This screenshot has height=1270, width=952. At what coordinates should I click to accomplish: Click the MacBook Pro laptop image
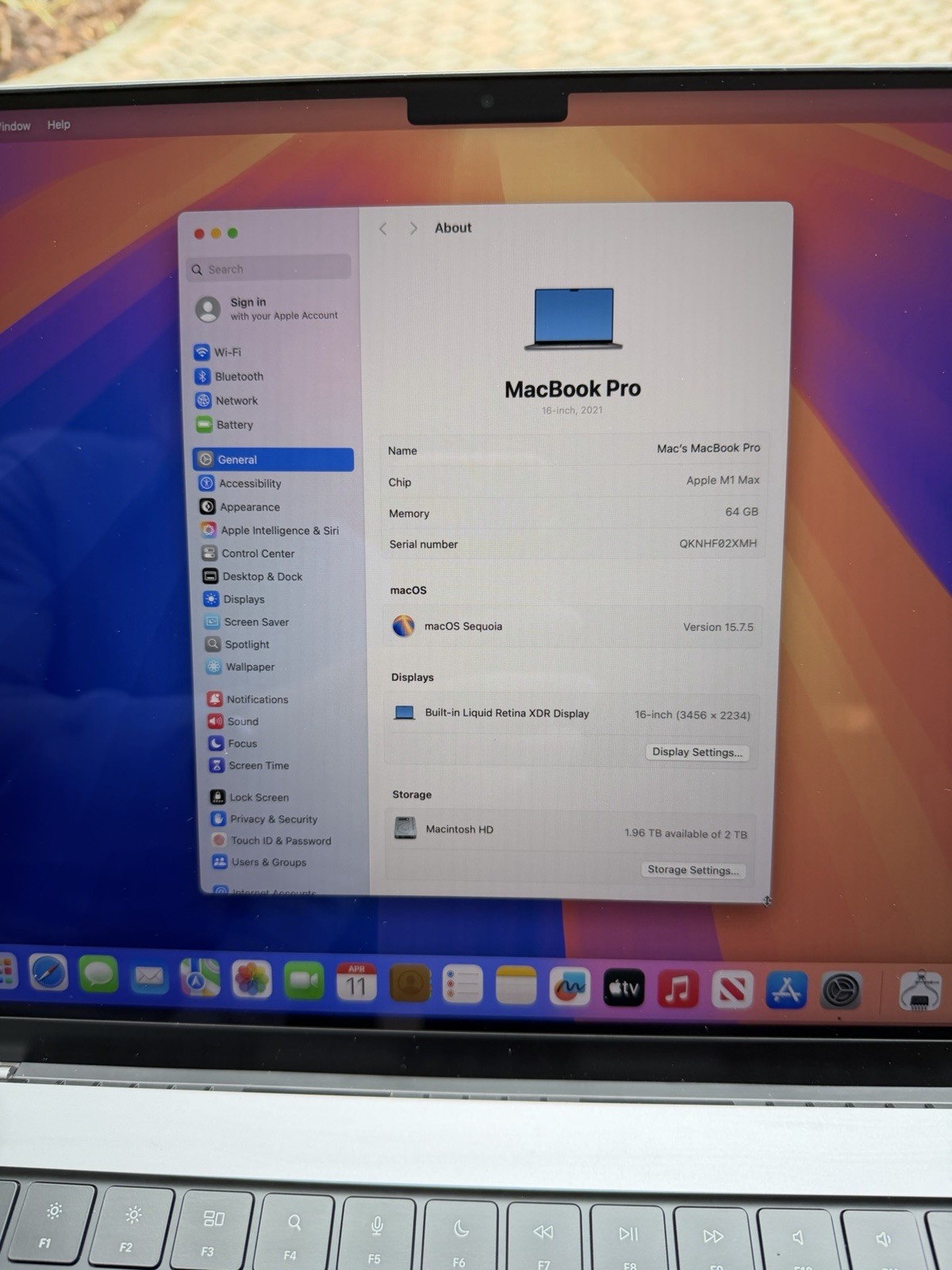pyautogui.click(x=574, y=319)
